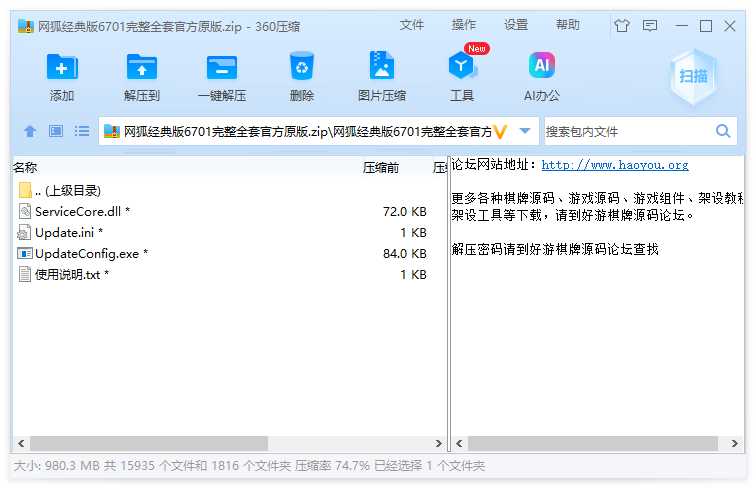Click the skin (shirt) icon in title bar

622,26
